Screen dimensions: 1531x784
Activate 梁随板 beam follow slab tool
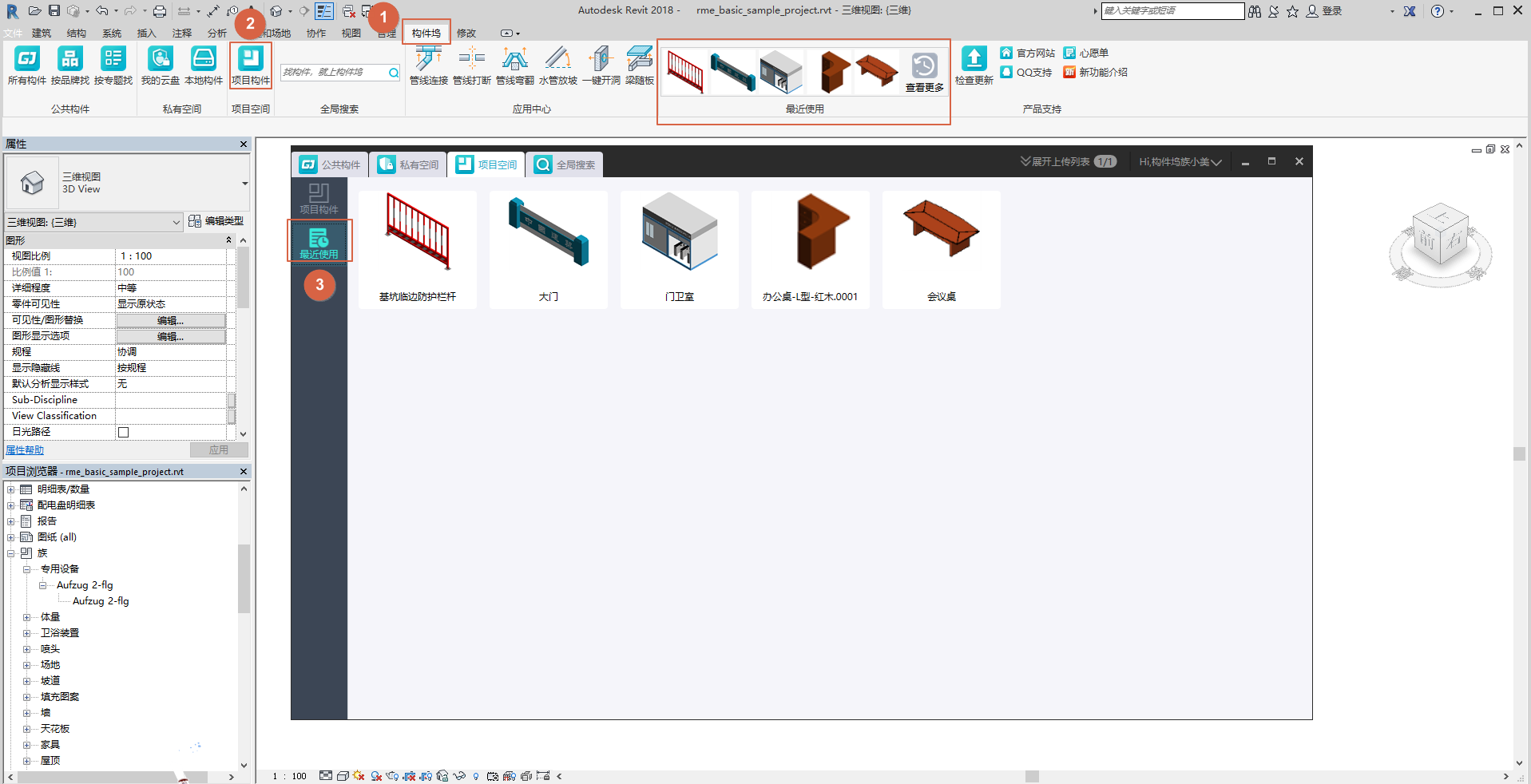(x=640, y=65)
